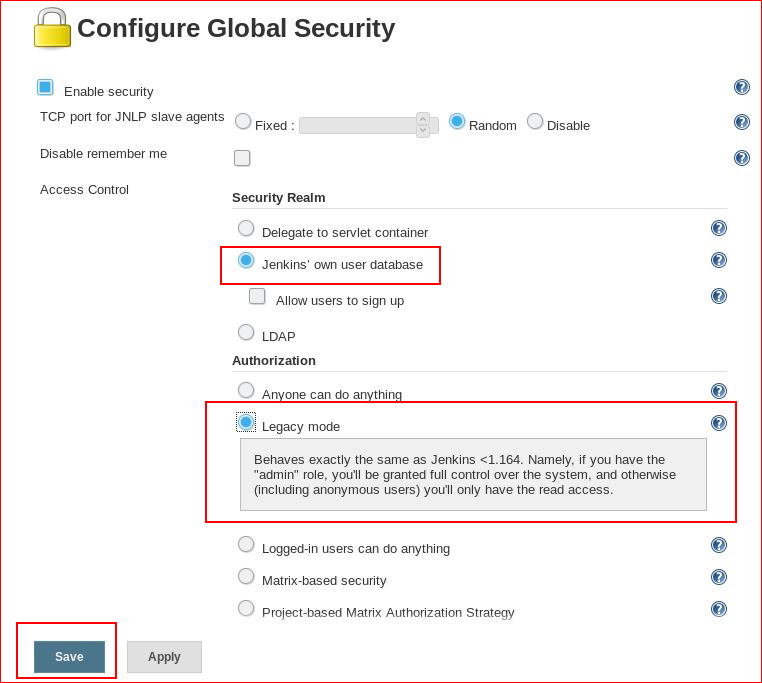This screenshot has height=683, width=762.
Task: Show help for Anyone can do anything
Action: [x=719, y=391]
